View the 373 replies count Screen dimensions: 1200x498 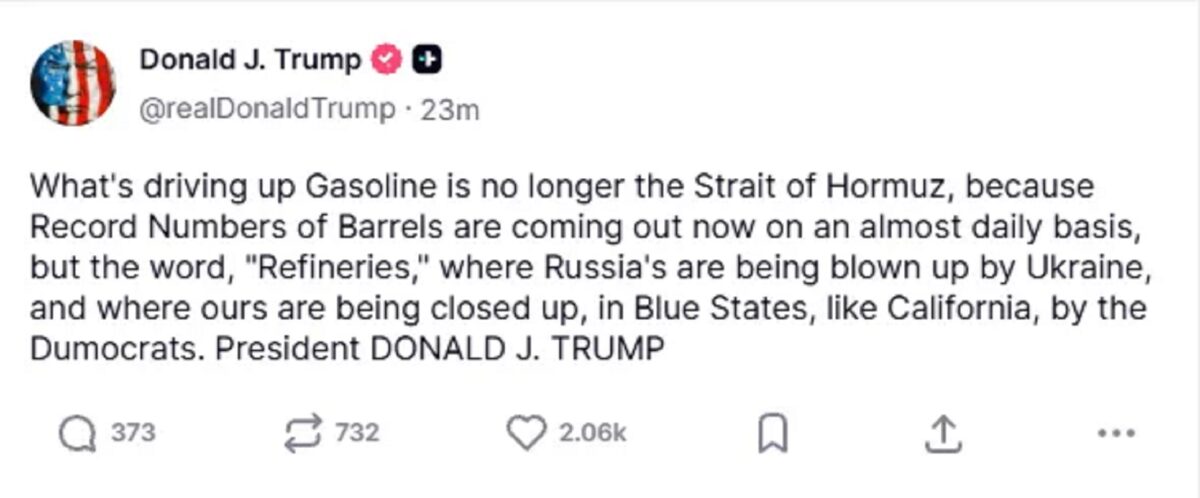pos(133,433)
